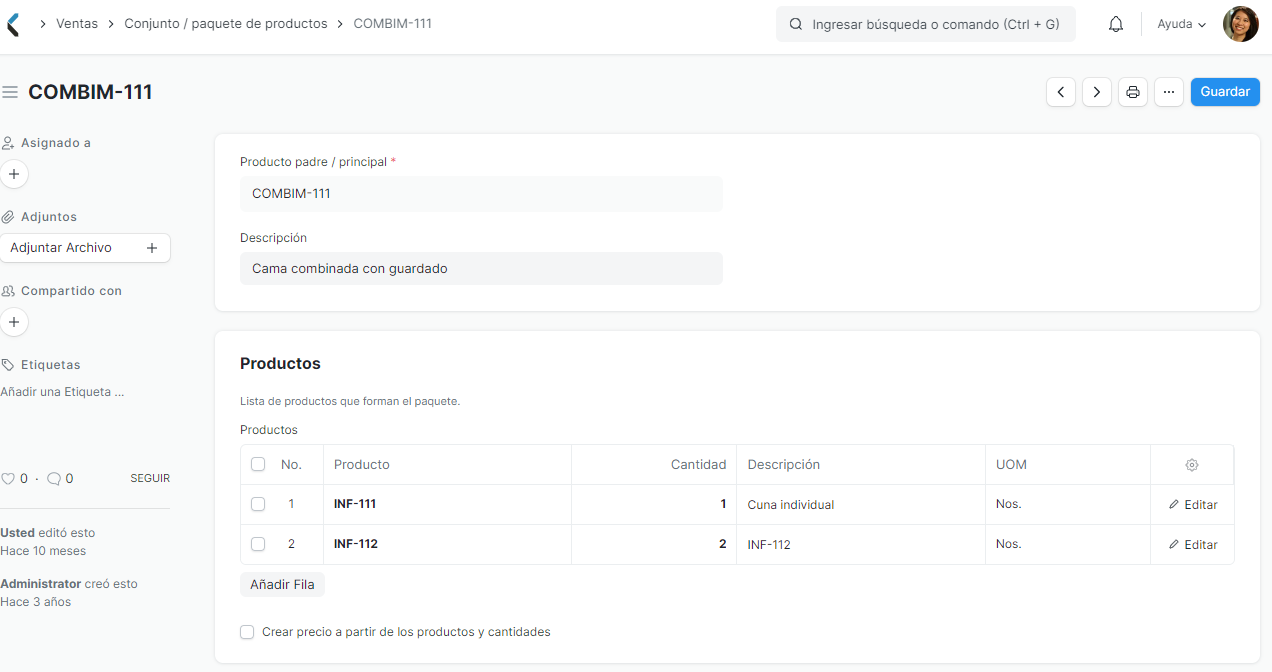Click row number 1 link
This screenshot has width=1272, height=672.
(291, 504)
